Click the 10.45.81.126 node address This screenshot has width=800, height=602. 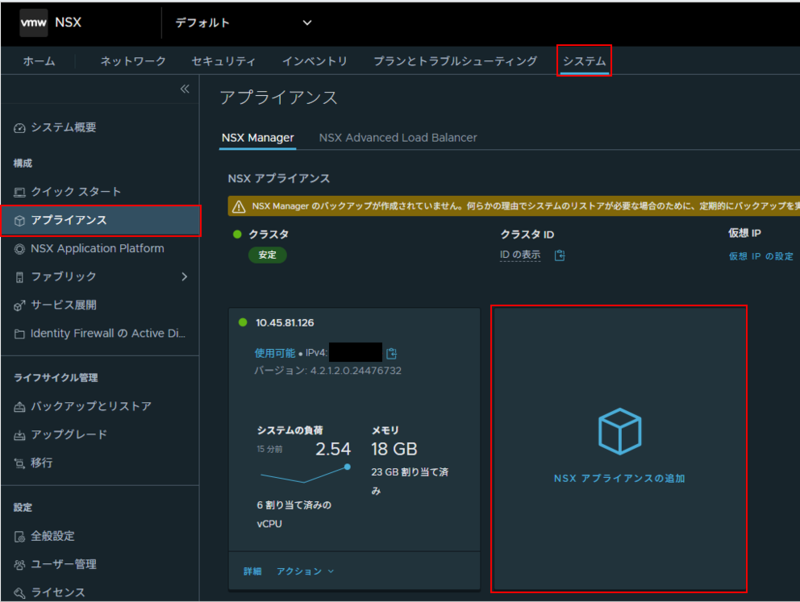pos(285,323)
